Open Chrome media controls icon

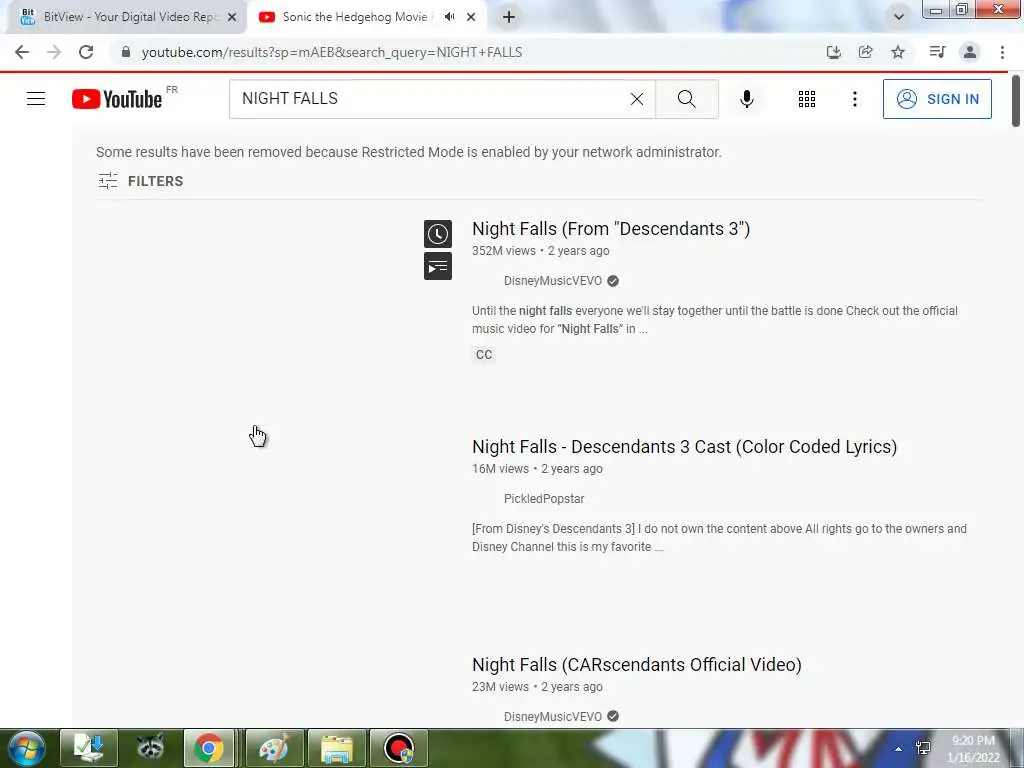[937, 52]
